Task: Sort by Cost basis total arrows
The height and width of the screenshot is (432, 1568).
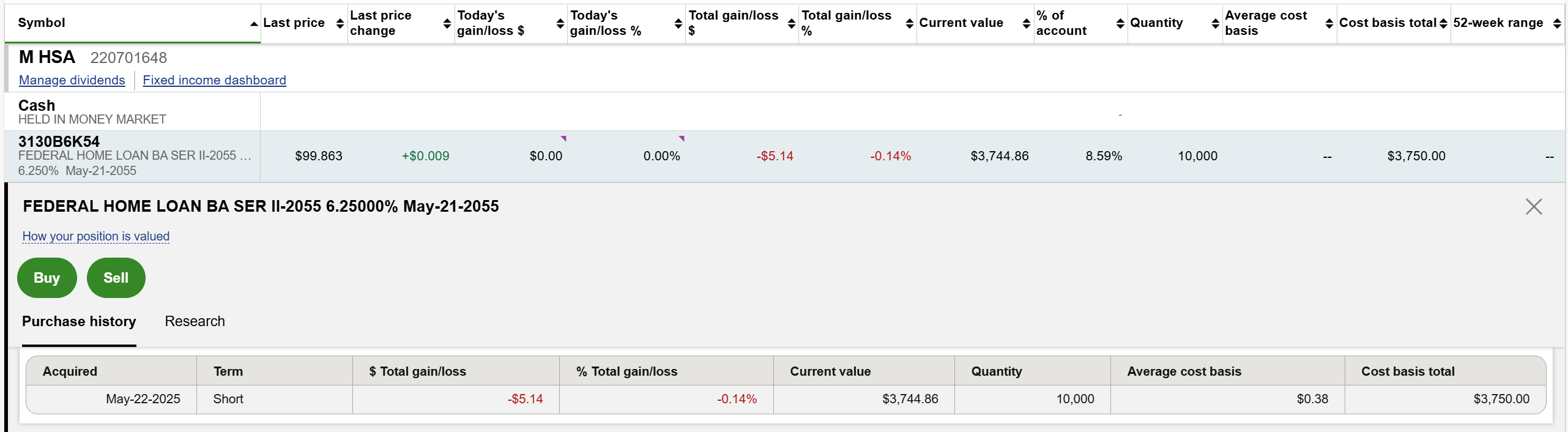Action: click(x=1443, y=23)
